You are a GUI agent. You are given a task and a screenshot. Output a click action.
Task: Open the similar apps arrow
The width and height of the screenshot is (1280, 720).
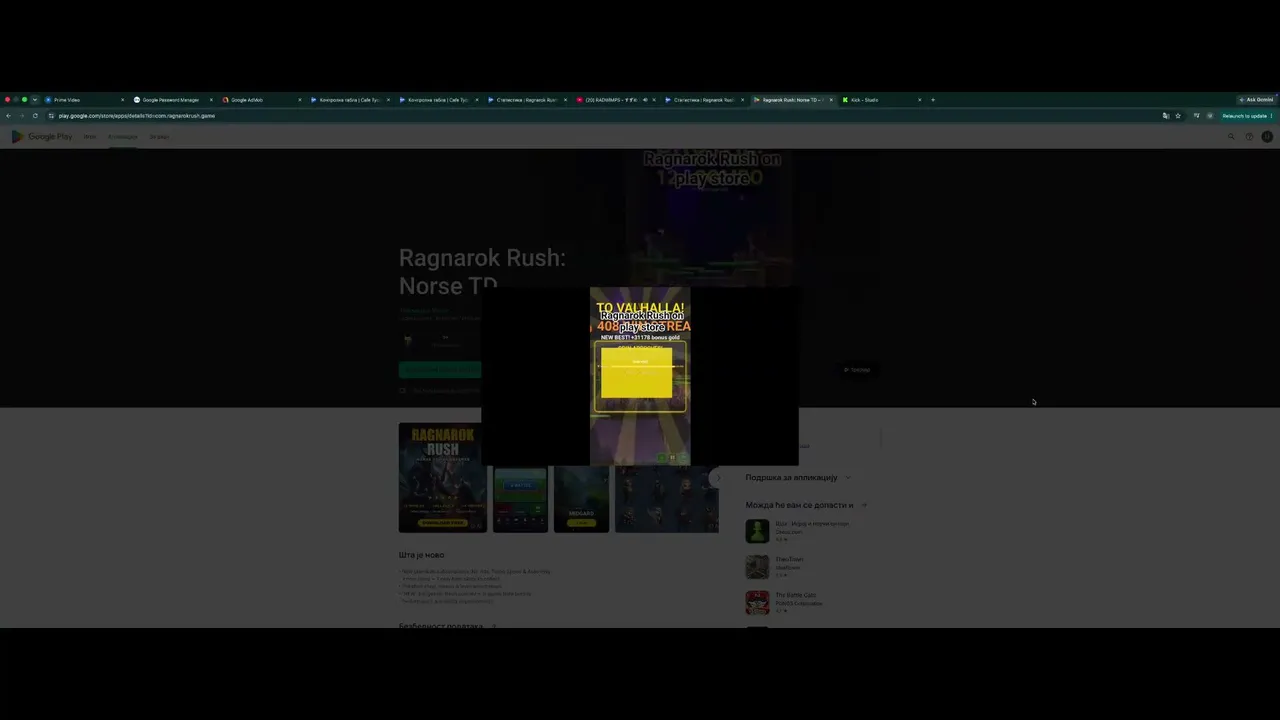click(864, 505)
